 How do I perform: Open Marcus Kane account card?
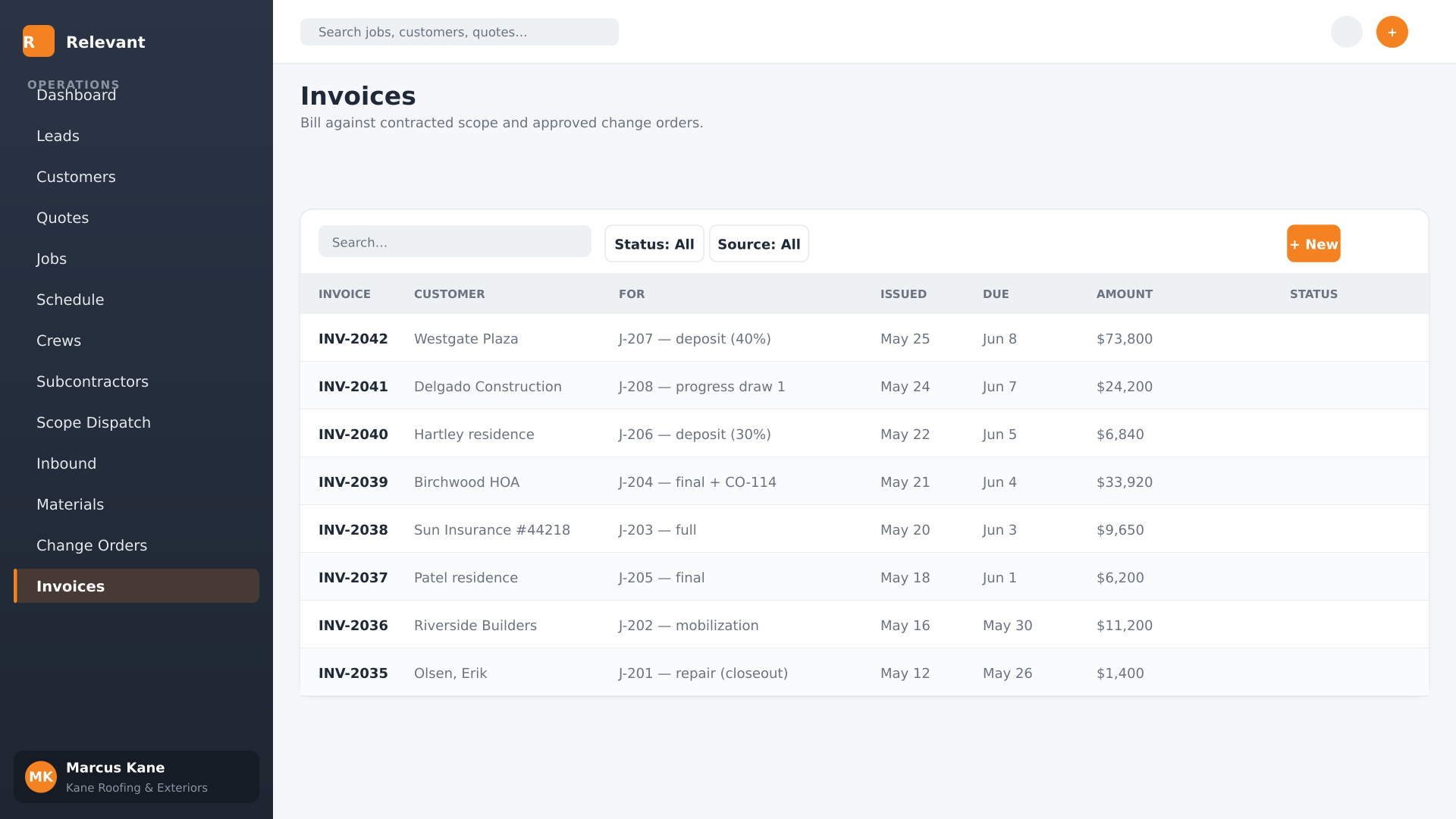pos(136,777)
